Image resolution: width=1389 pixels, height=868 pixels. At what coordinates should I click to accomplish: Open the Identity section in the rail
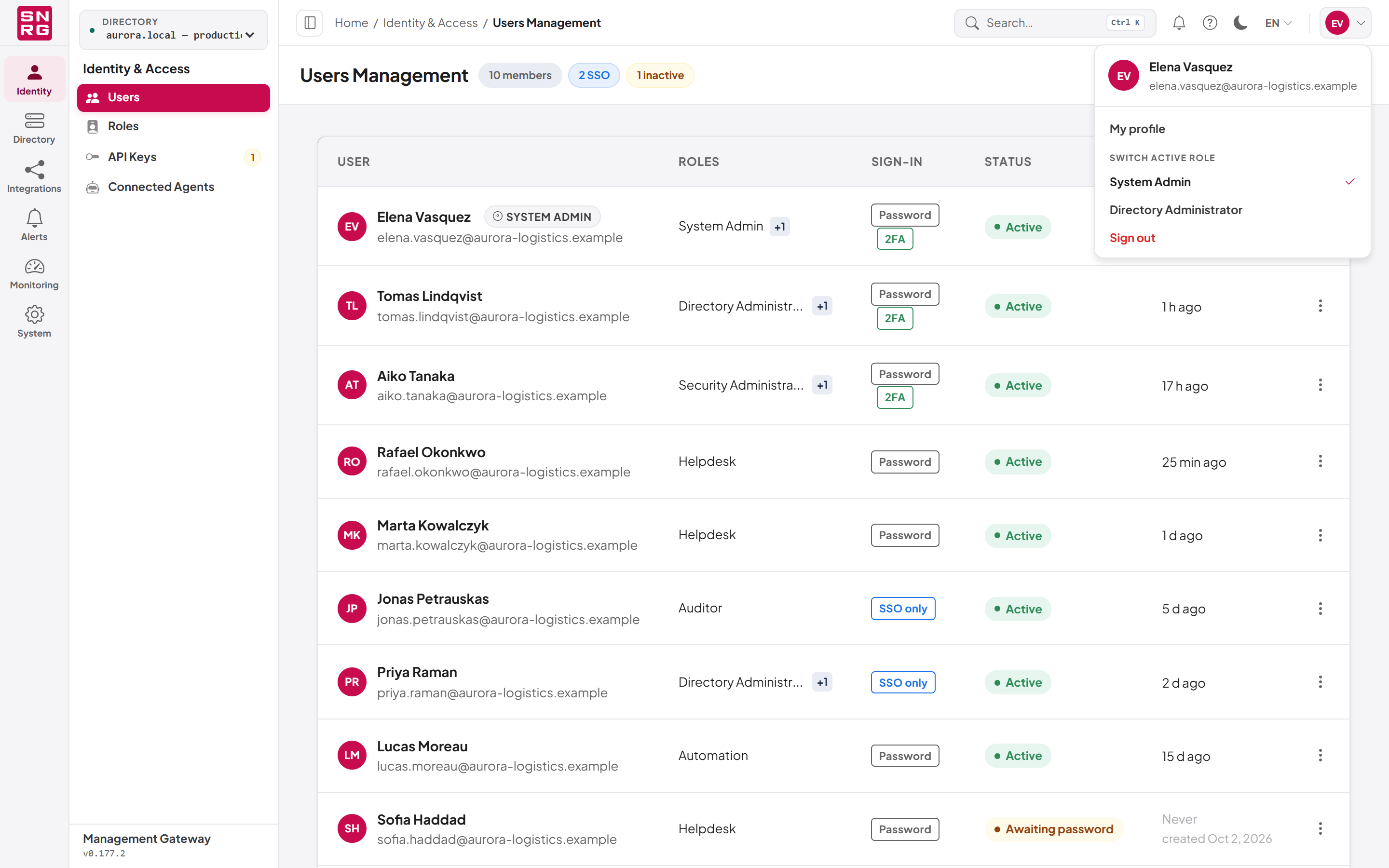tap(34, 79)
